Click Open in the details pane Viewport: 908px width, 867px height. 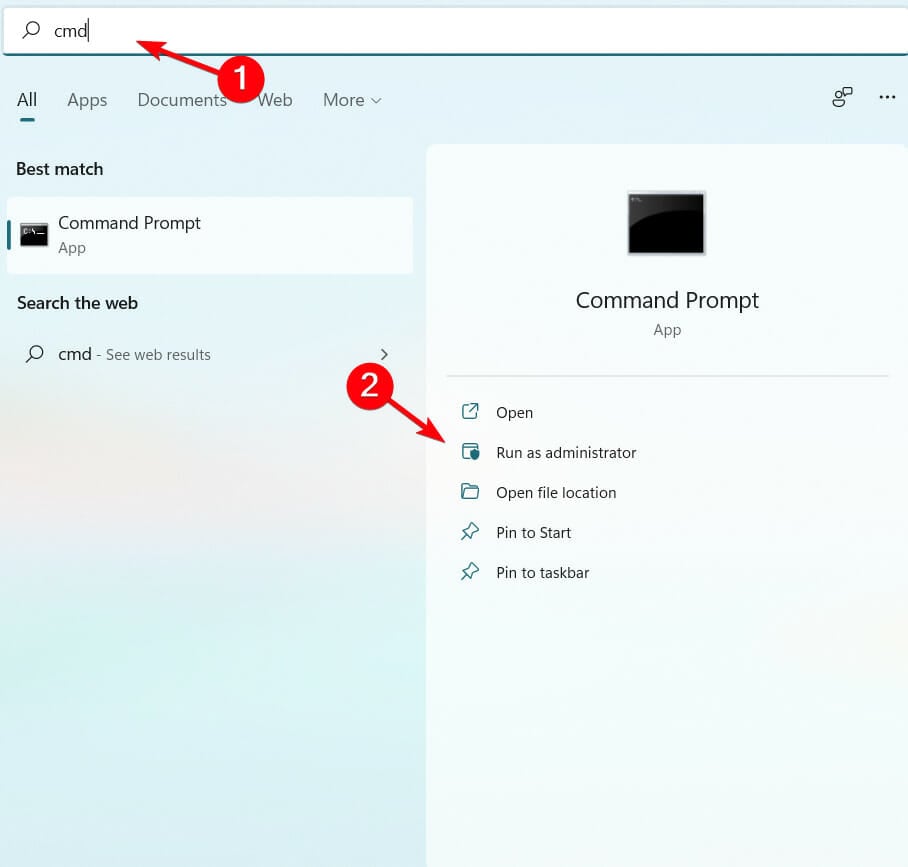point(514,412)
